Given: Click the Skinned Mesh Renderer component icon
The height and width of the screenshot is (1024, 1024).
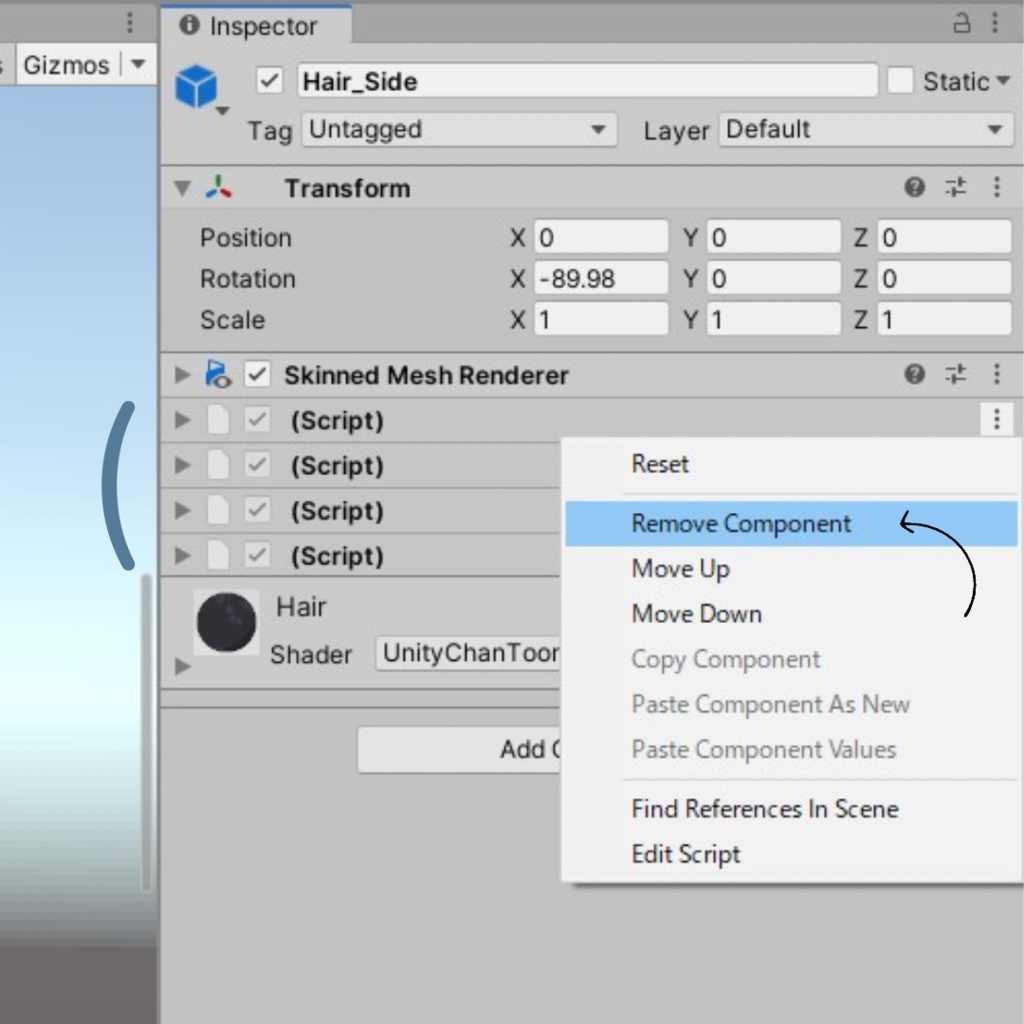Looking at the screenshot, I should [x=217, y=374].
